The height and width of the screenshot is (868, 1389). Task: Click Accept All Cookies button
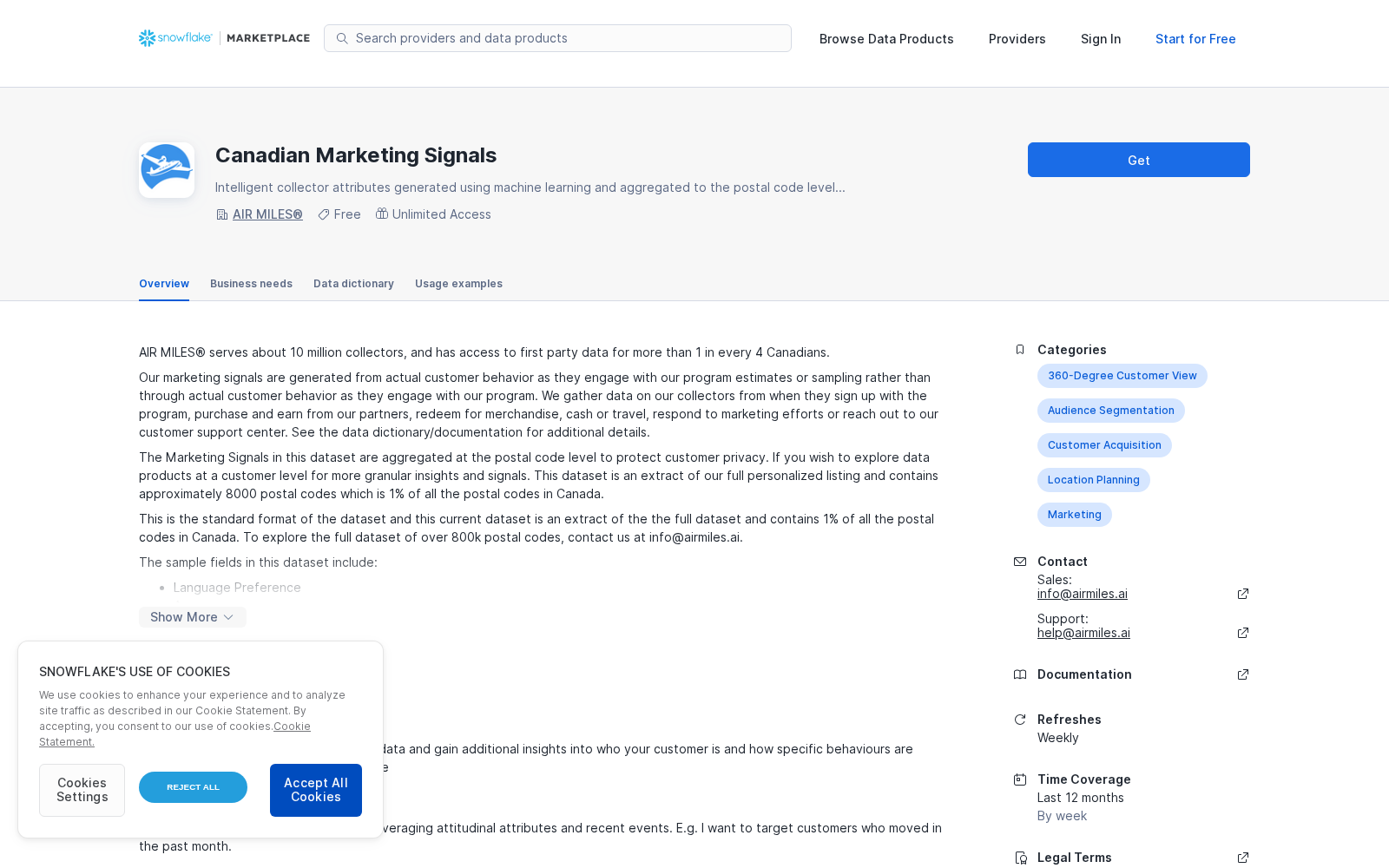tap(316, 790)
